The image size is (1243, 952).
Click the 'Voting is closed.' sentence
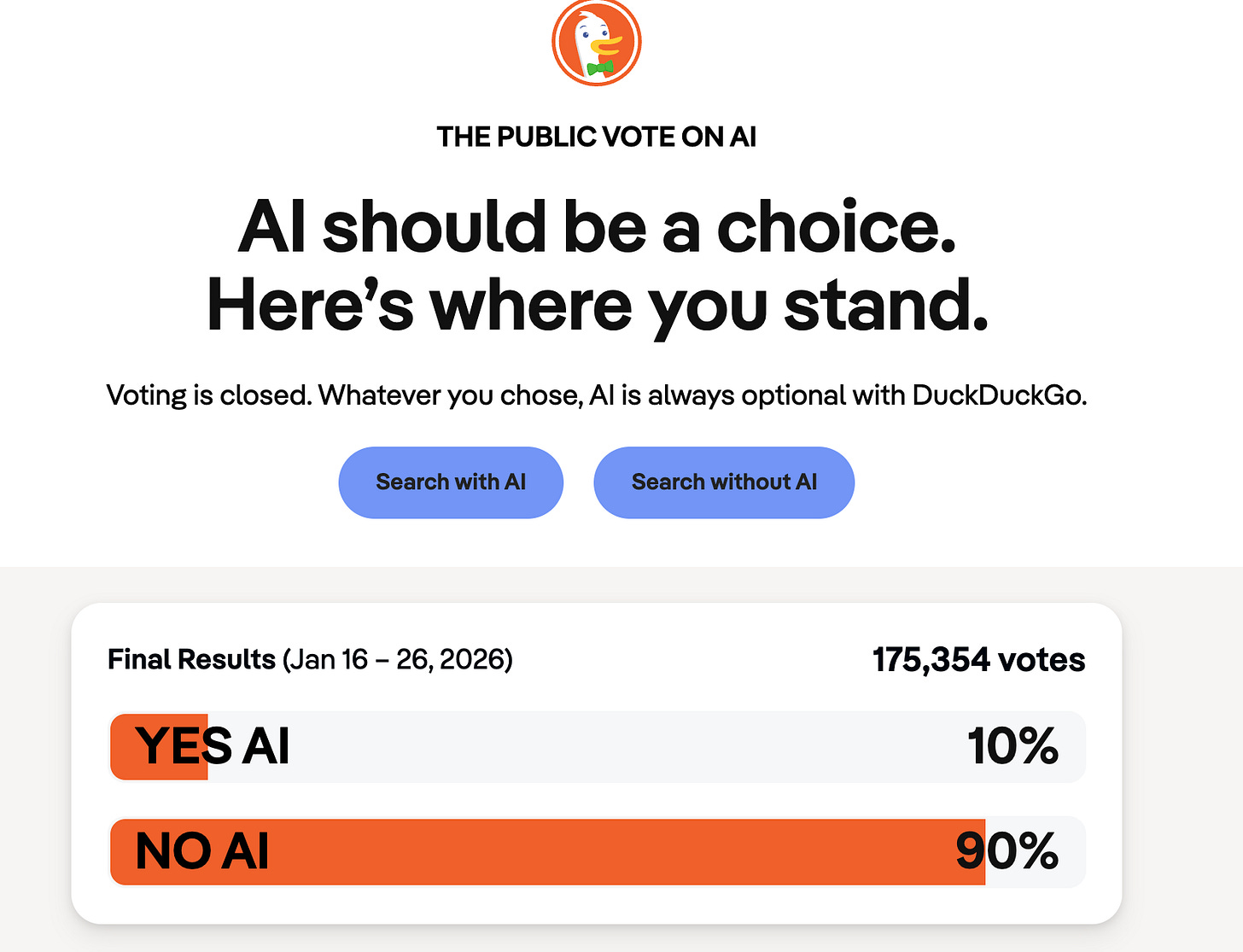[x=209, y=395]
